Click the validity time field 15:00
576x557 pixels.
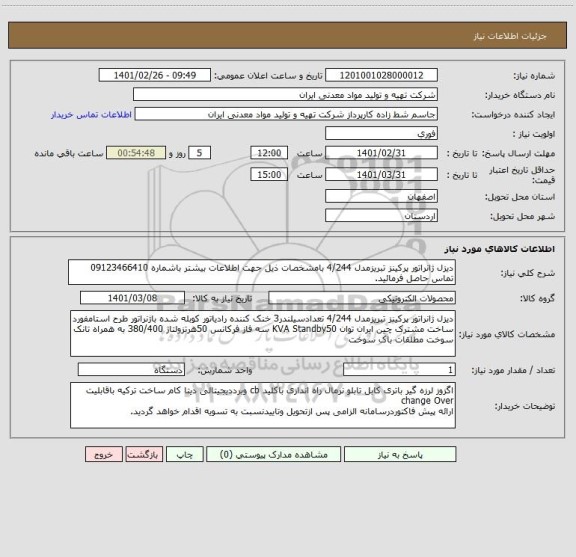[x=269, y=175]
